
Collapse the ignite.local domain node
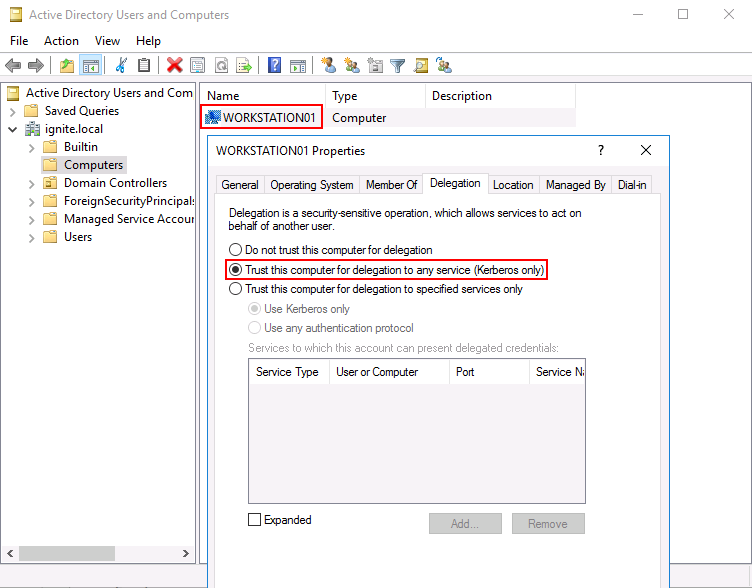point(13,129)
